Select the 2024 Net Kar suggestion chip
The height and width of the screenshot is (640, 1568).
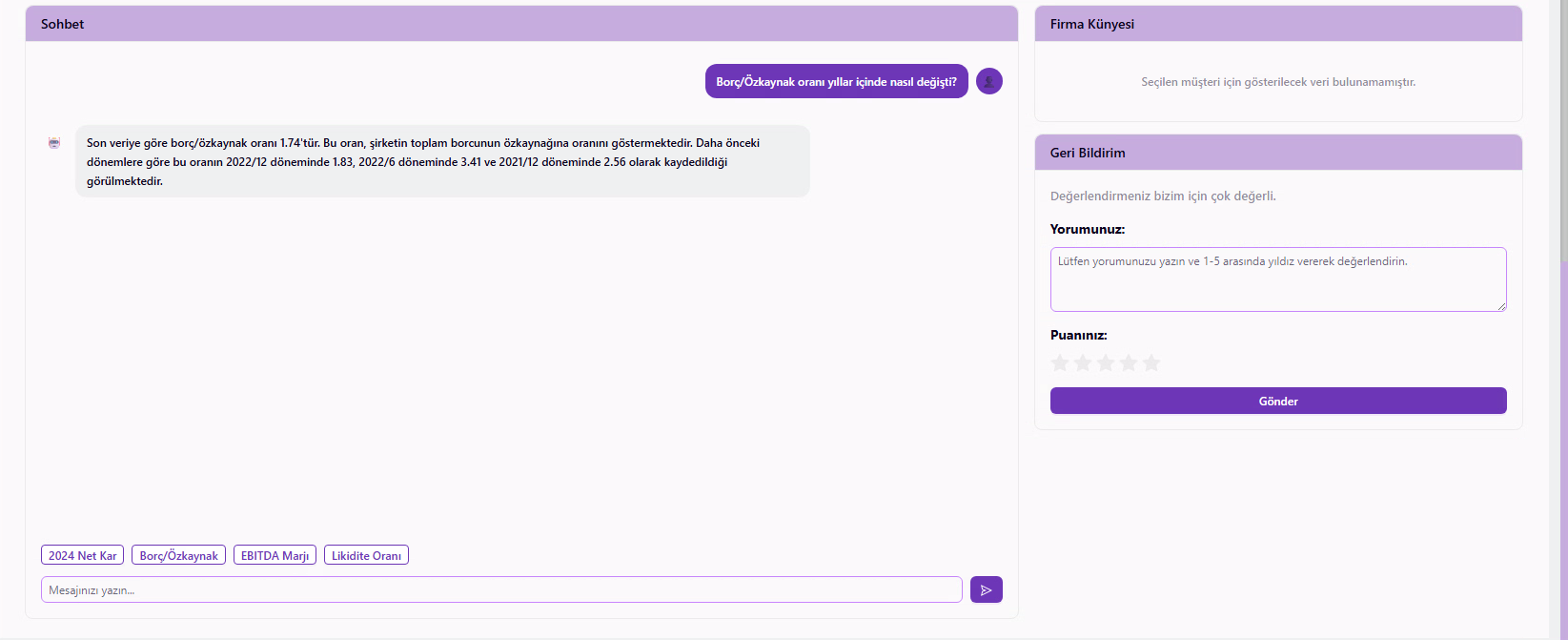[x=83, y=555]
